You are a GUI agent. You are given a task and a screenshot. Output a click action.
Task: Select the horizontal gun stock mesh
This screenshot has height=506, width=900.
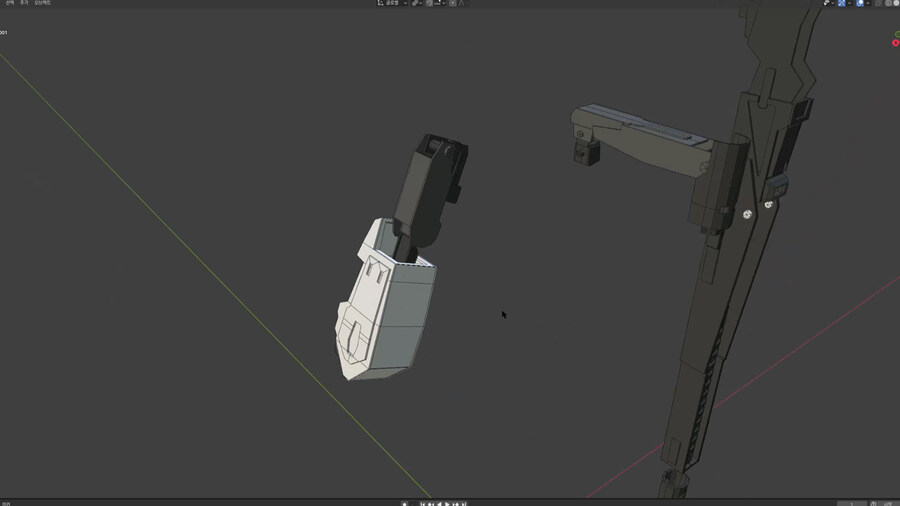click(643, 138)
